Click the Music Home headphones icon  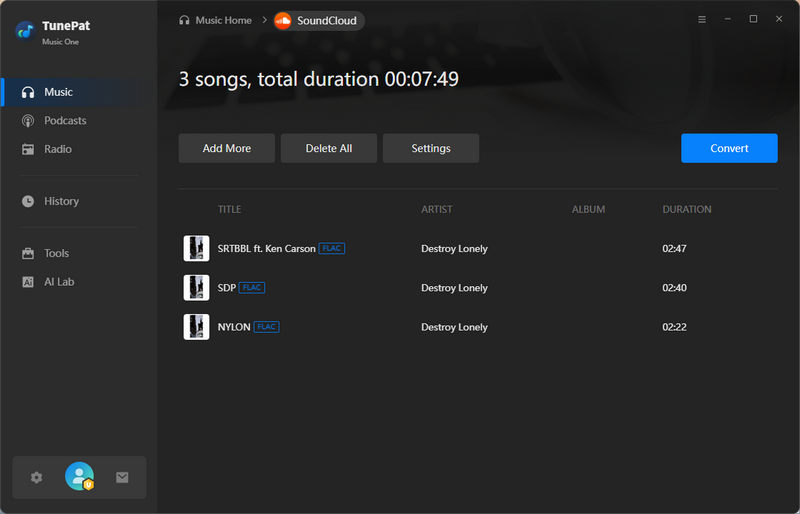(184, 20)
